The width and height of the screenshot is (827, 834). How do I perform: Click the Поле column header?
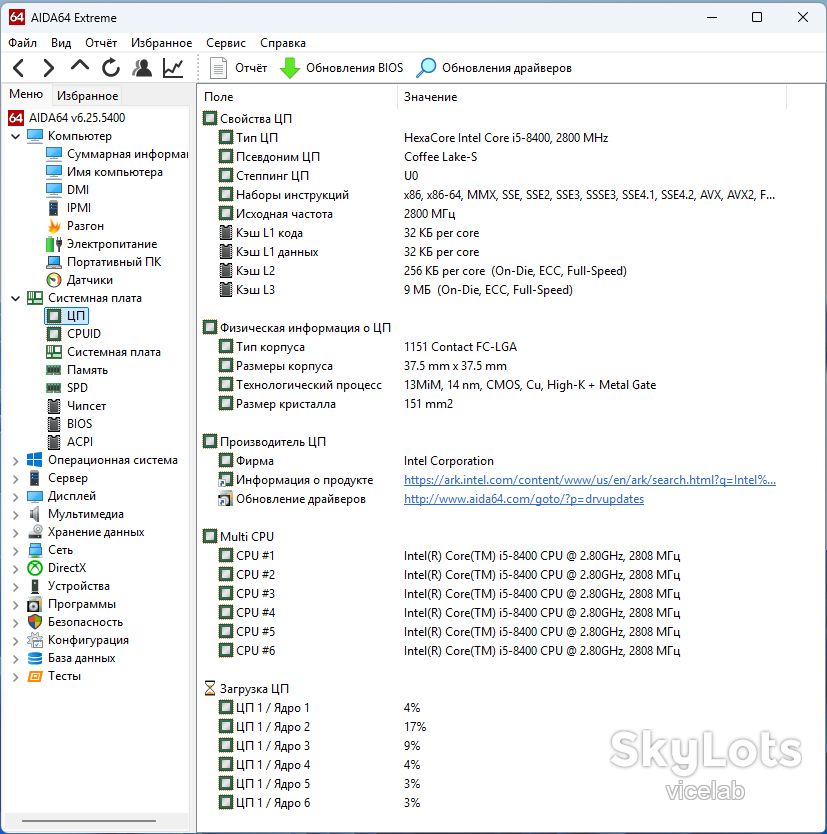pos(298,97)
